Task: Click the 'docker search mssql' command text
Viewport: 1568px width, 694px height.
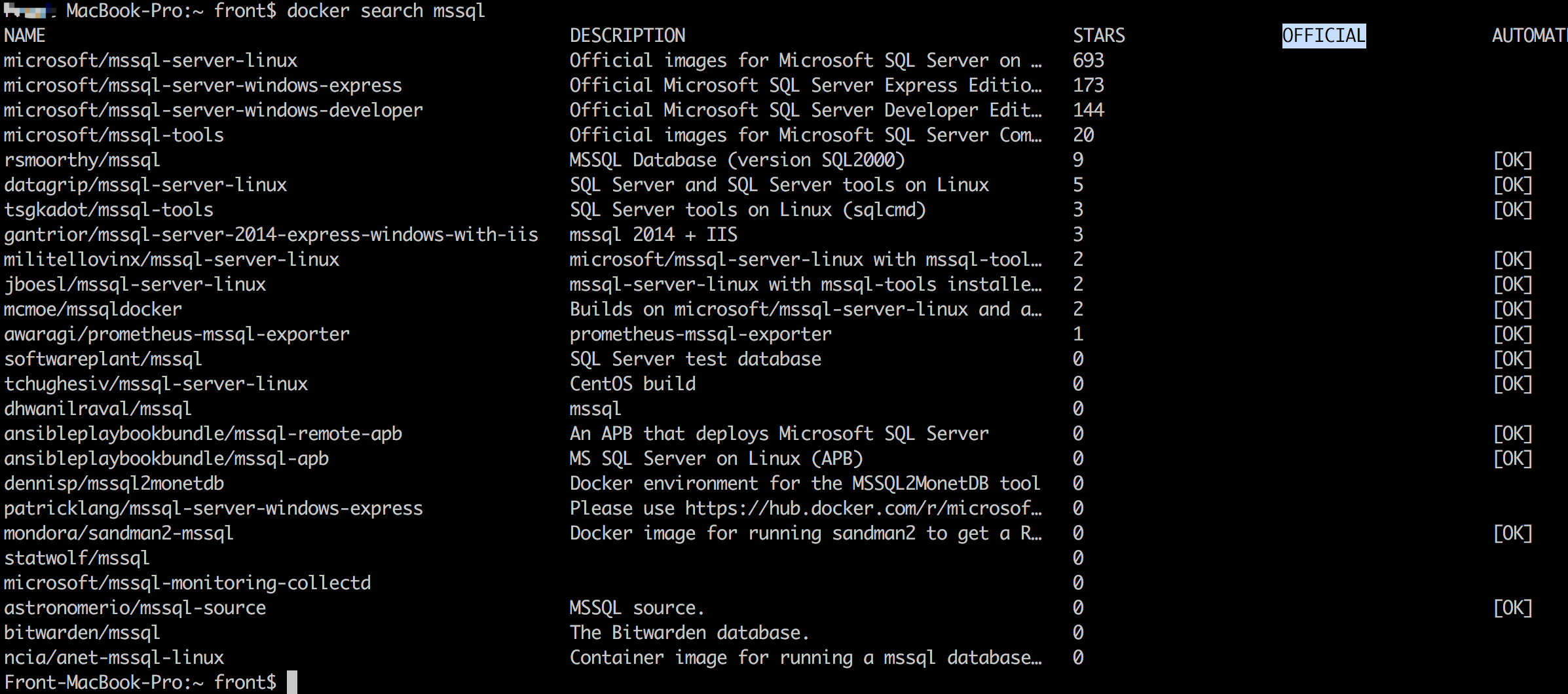Action: pos(386,11)
